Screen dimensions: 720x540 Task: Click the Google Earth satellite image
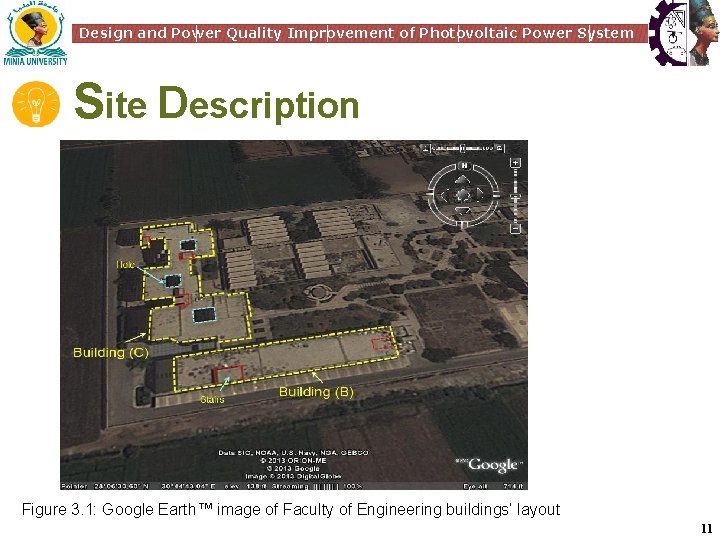pyautogui.click(x=294, y=315)
